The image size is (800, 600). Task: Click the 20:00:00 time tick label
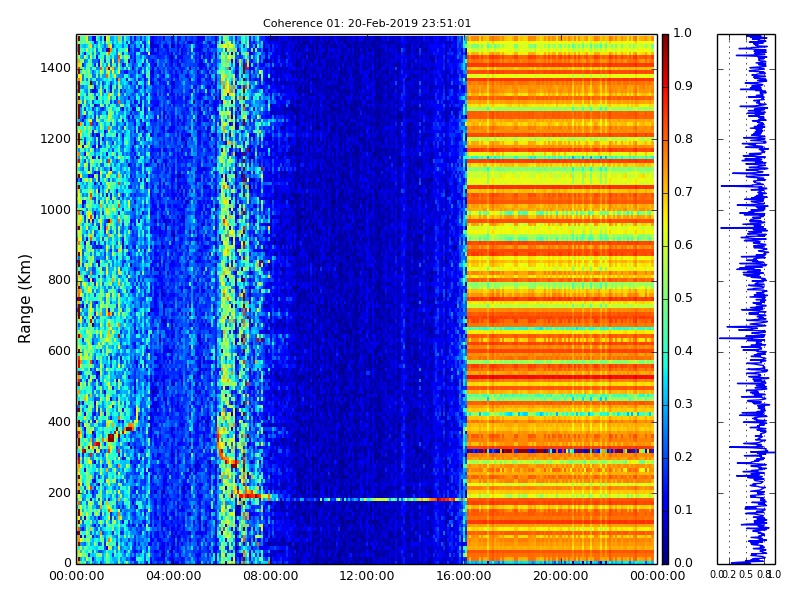pos(561,577)
